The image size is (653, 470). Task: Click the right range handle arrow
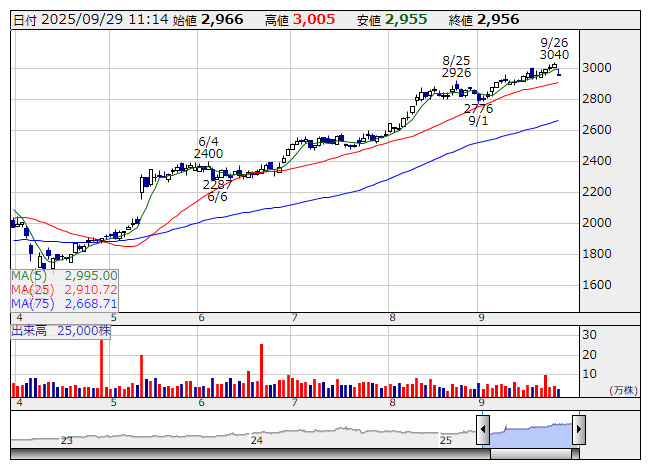pyautogui.click(x=579, y=429)
